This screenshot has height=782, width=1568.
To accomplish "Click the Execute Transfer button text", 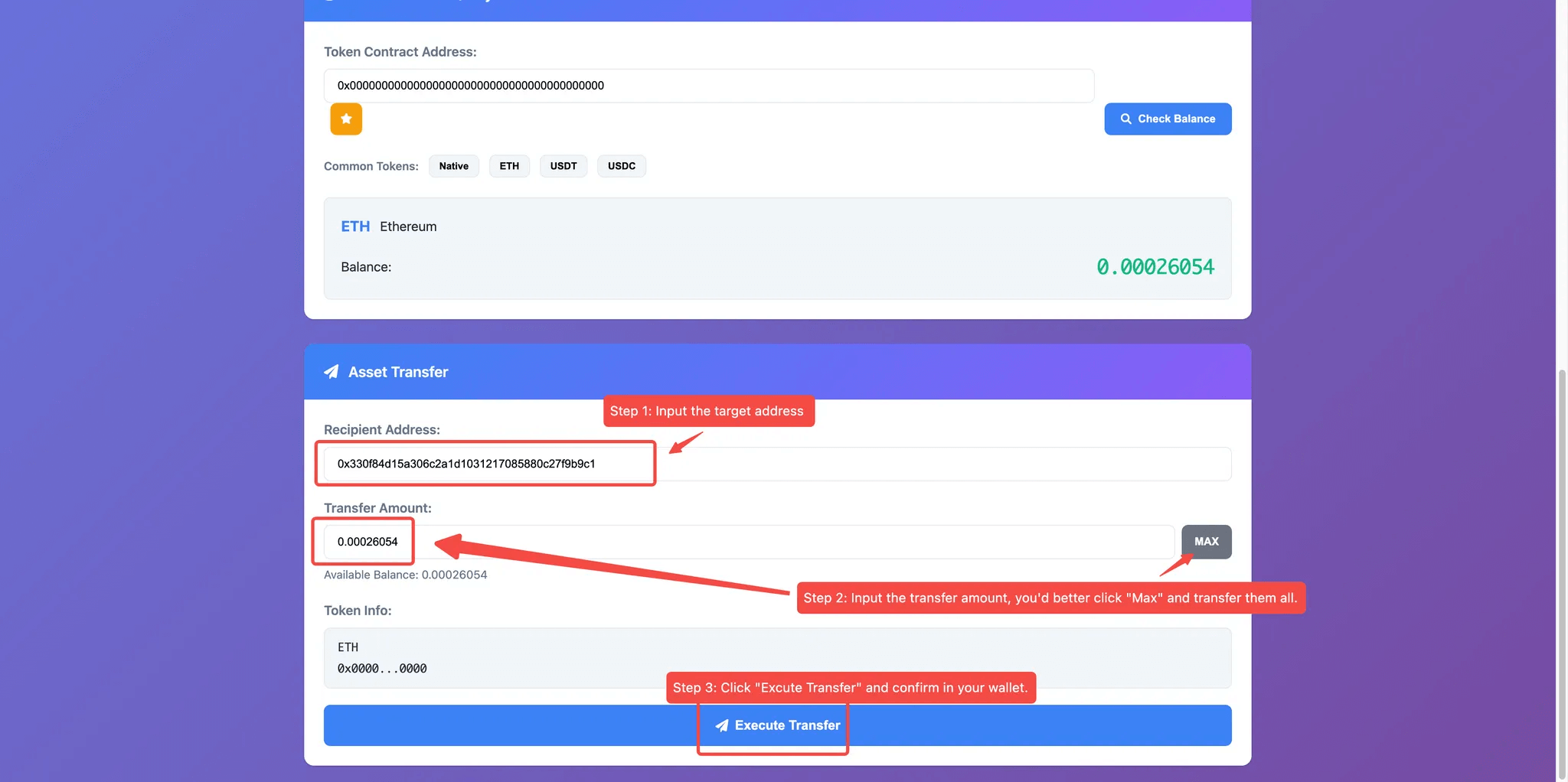I will (x=787, y=725).
